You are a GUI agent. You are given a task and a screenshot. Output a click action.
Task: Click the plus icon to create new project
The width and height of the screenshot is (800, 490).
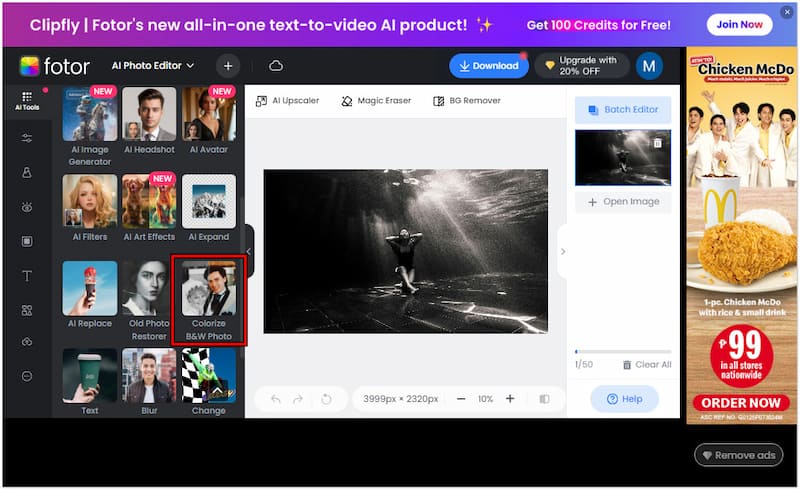click(228, 66)
